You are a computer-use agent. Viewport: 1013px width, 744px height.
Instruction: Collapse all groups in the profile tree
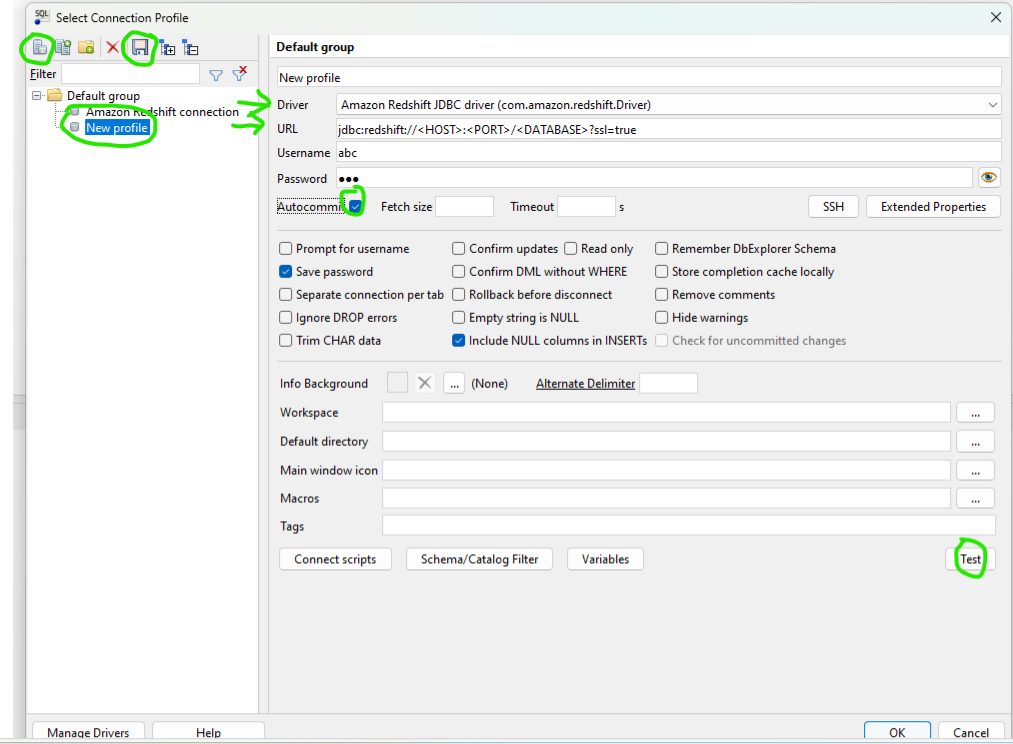click(x=191, y=47)
